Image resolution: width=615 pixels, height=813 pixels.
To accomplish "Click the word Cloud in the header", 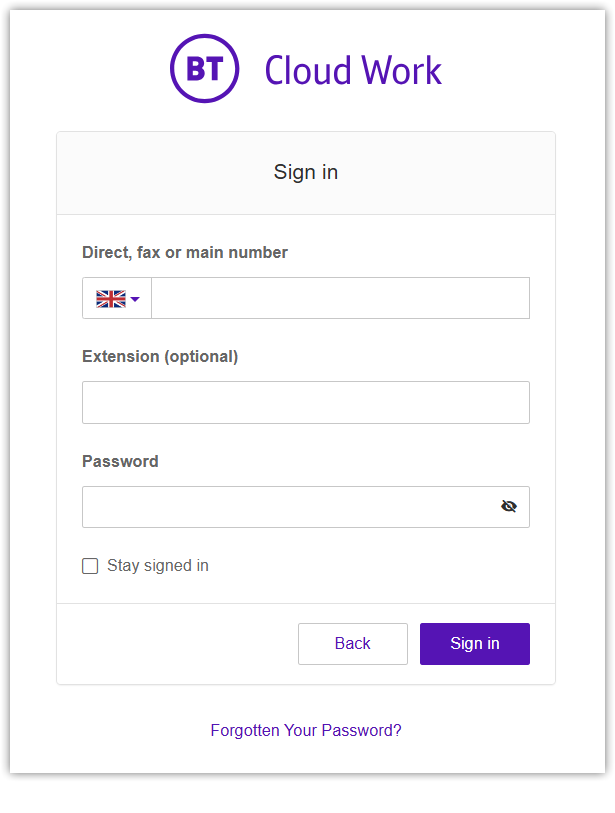I will pyautogui.click(x=308, y=70).
